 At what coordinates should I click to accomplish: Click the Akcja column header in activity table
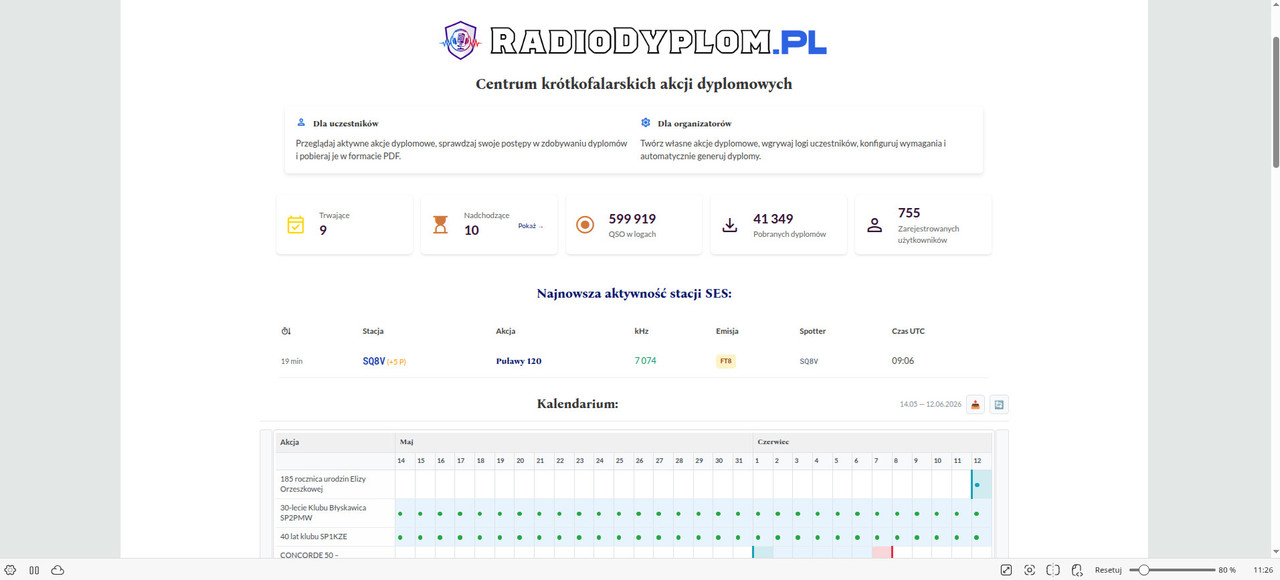point(506,331)
